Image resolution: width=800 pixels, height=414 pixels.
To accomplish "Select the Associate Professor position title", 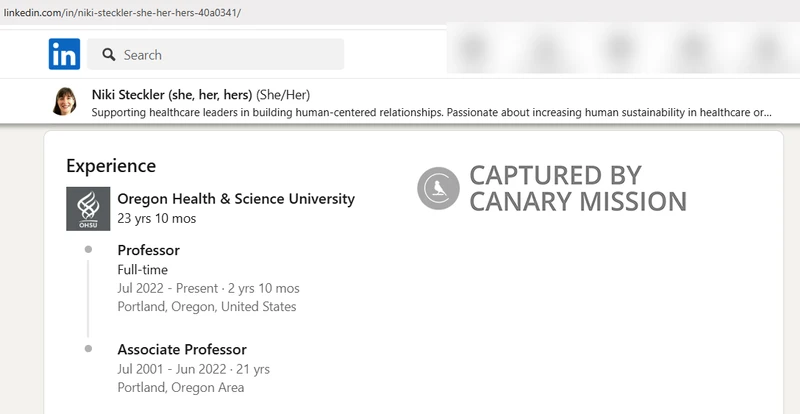I will (182, 350).
